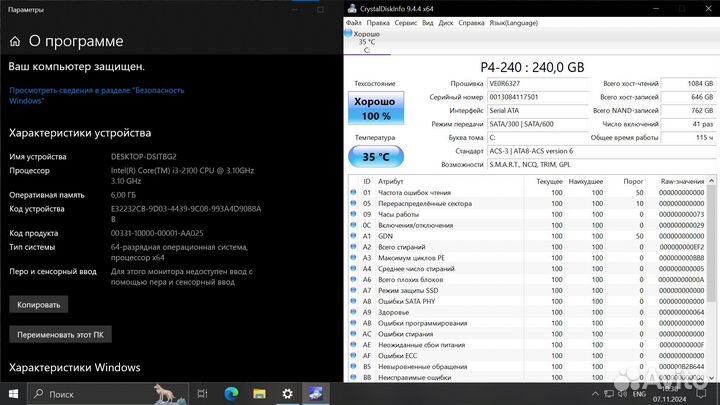This screenshot has width=720, height=405.
Task: Open the Диск menu
Action: coord(446,22)
